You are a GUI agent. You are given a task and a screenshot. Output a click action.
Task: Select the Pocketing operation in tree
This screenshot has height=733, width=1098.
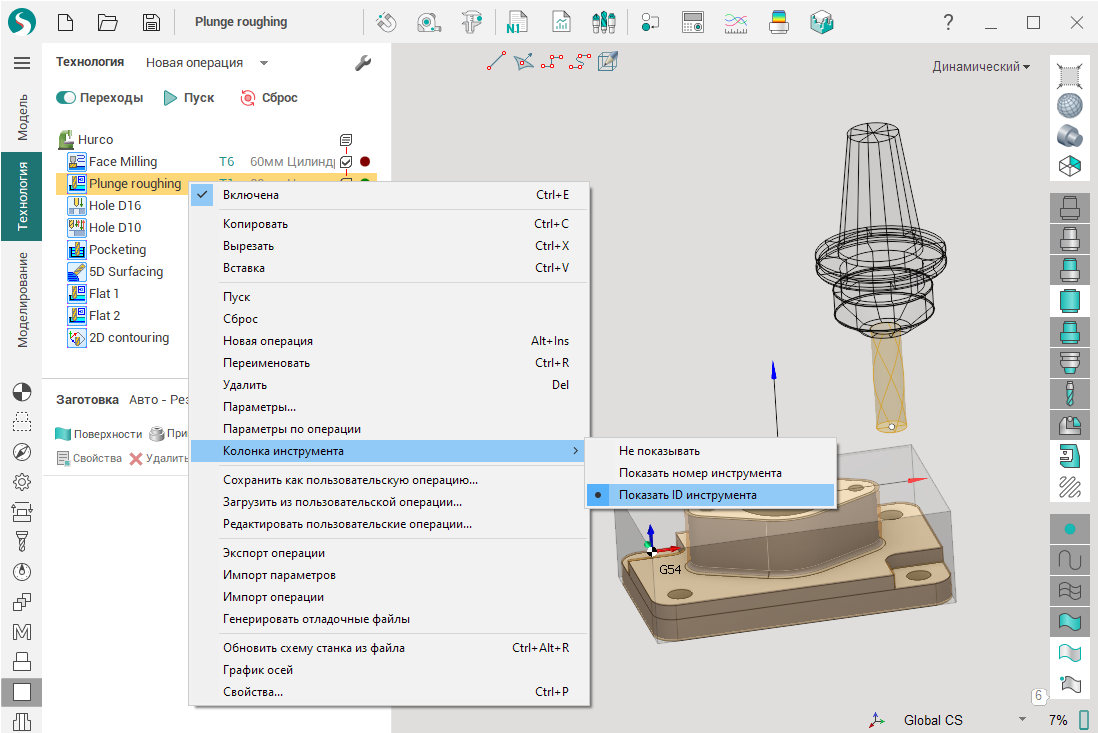[x=117, y=250]
